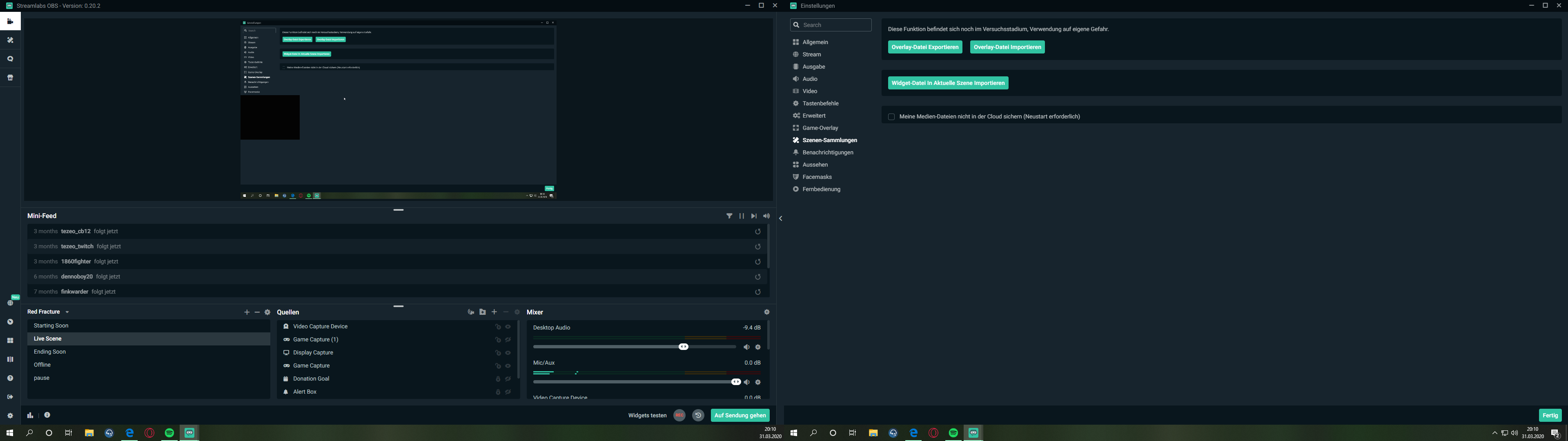Viewport: 1568px width, 441px height.
Task: Open Mic/Aux source settings gear
Action: pyautogui.click(x=758, y=383)
